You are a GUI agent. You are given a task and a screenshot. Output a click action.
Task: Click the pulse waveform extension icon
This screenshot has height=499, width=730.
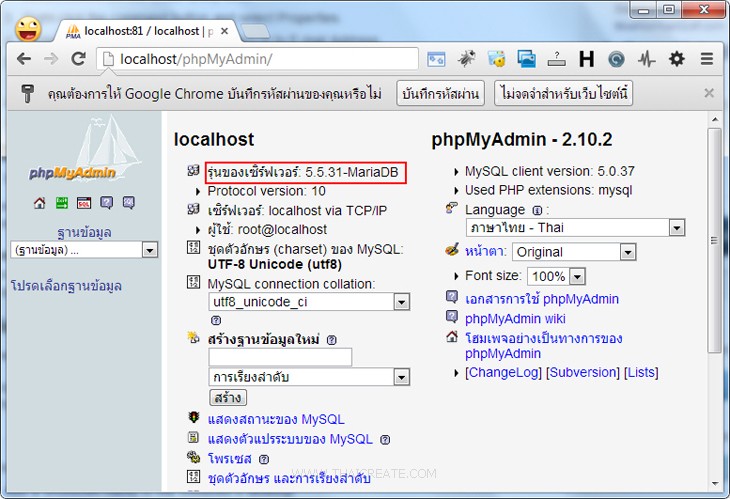[647, 59]
